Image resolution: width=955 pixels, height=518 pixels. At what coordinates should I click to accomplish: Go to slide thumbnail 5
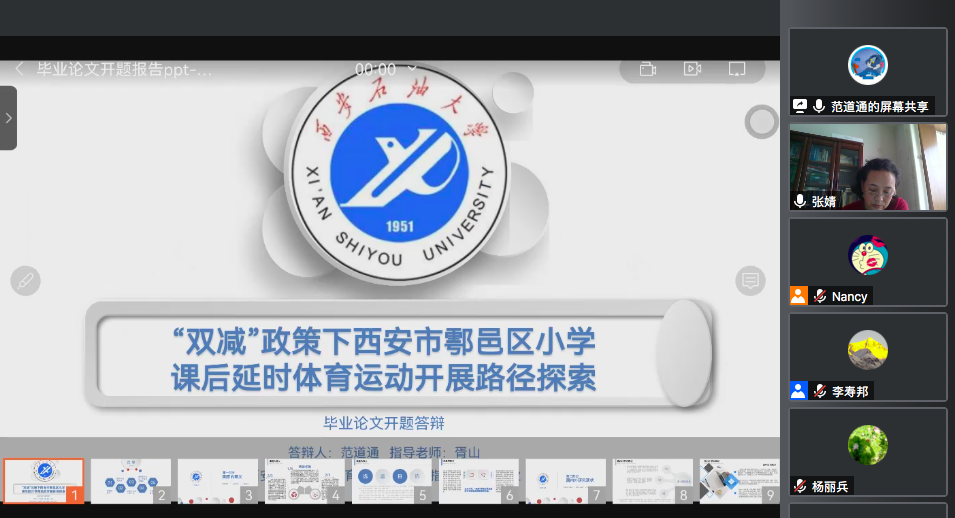(392, 480)
